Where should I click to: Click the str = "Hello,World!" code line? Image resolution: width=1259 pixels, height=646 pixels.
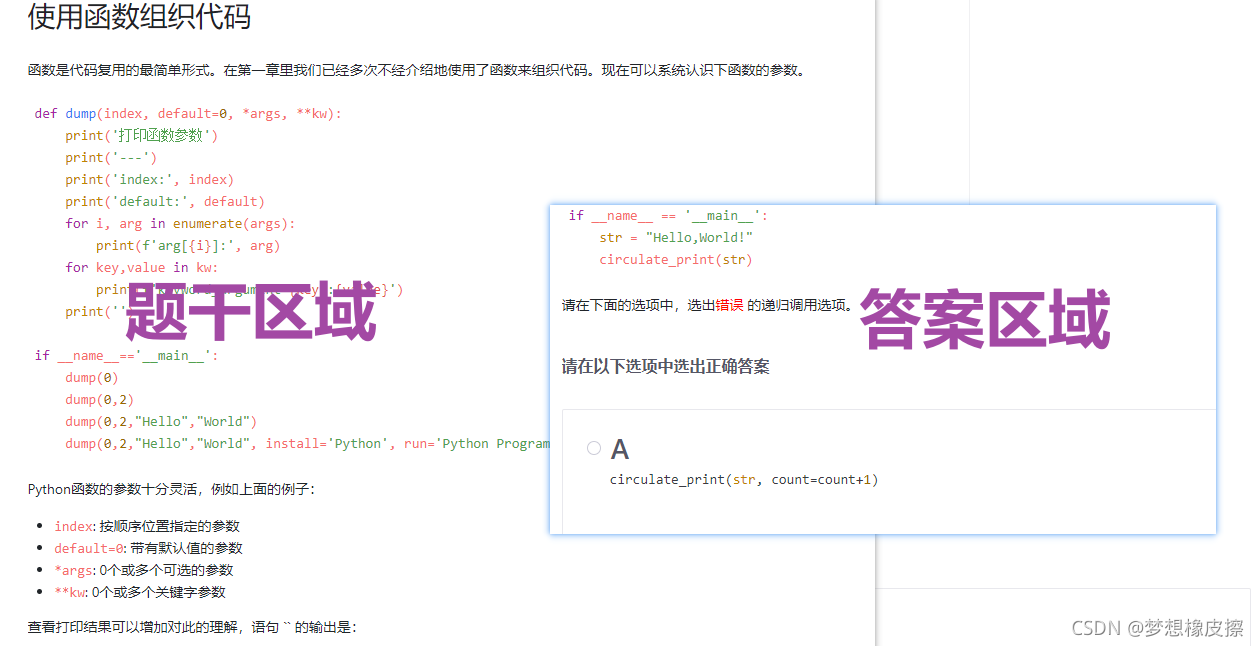[x=672, y=237]
